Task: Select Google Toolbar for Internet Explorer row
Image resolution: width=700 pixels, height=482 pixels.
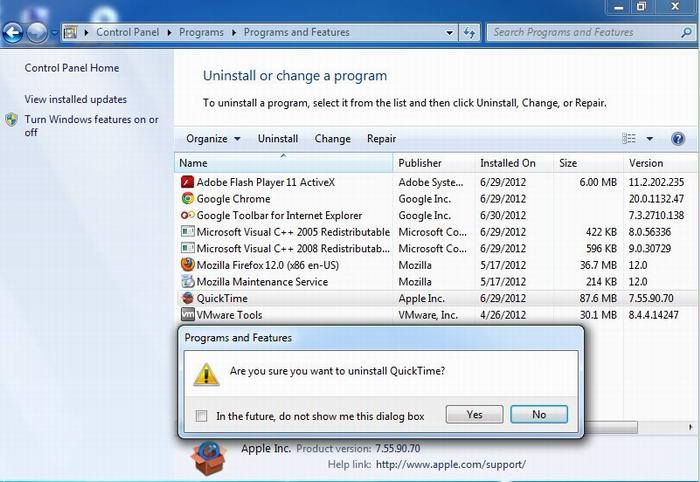Action: coord(437,215)
